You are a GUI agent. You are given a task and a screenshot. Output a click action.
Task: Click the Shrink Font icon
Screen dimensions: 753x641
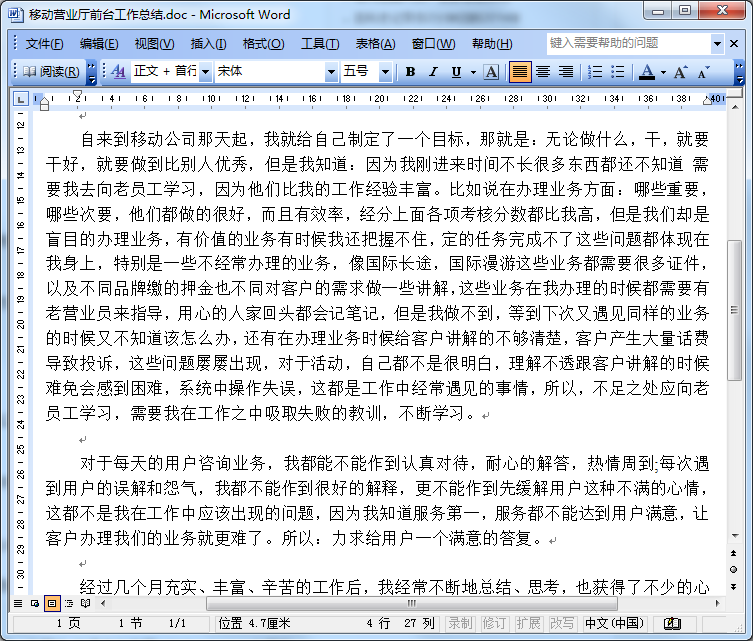click(704, 72)
